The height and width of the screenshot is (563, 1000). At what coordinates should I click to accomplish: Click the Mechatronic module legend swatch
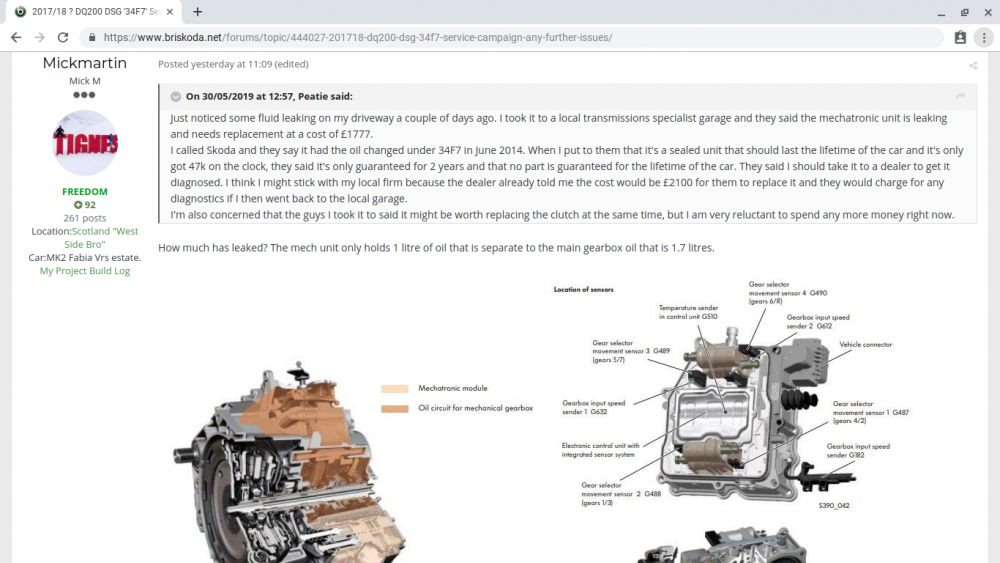click(395, 388)
